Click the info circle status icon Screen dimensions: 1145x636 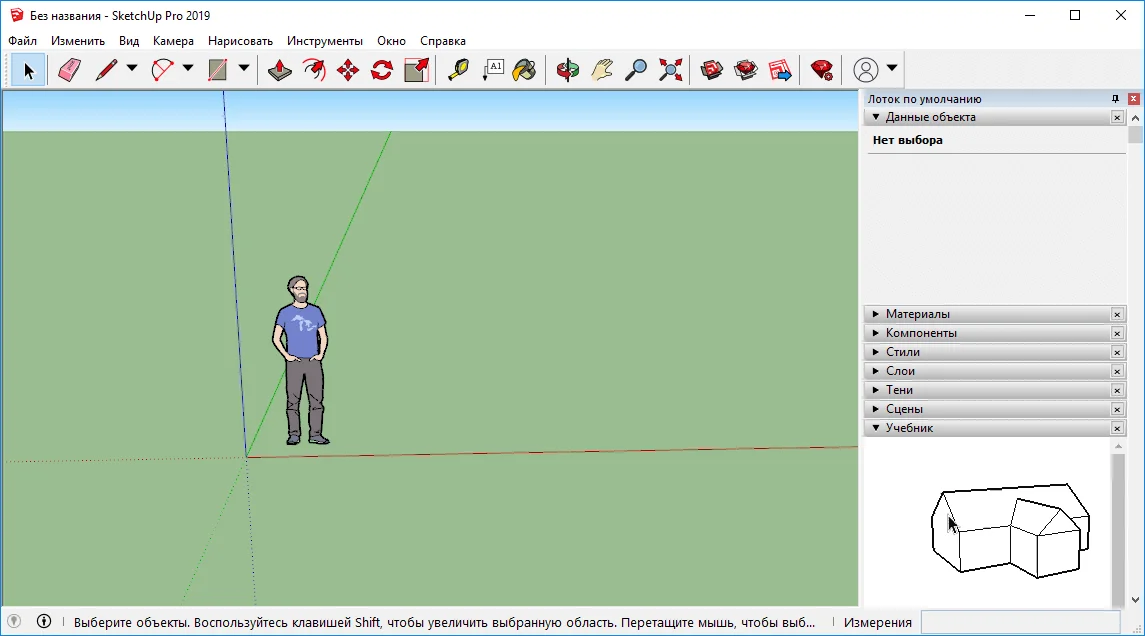pos(44,621)
